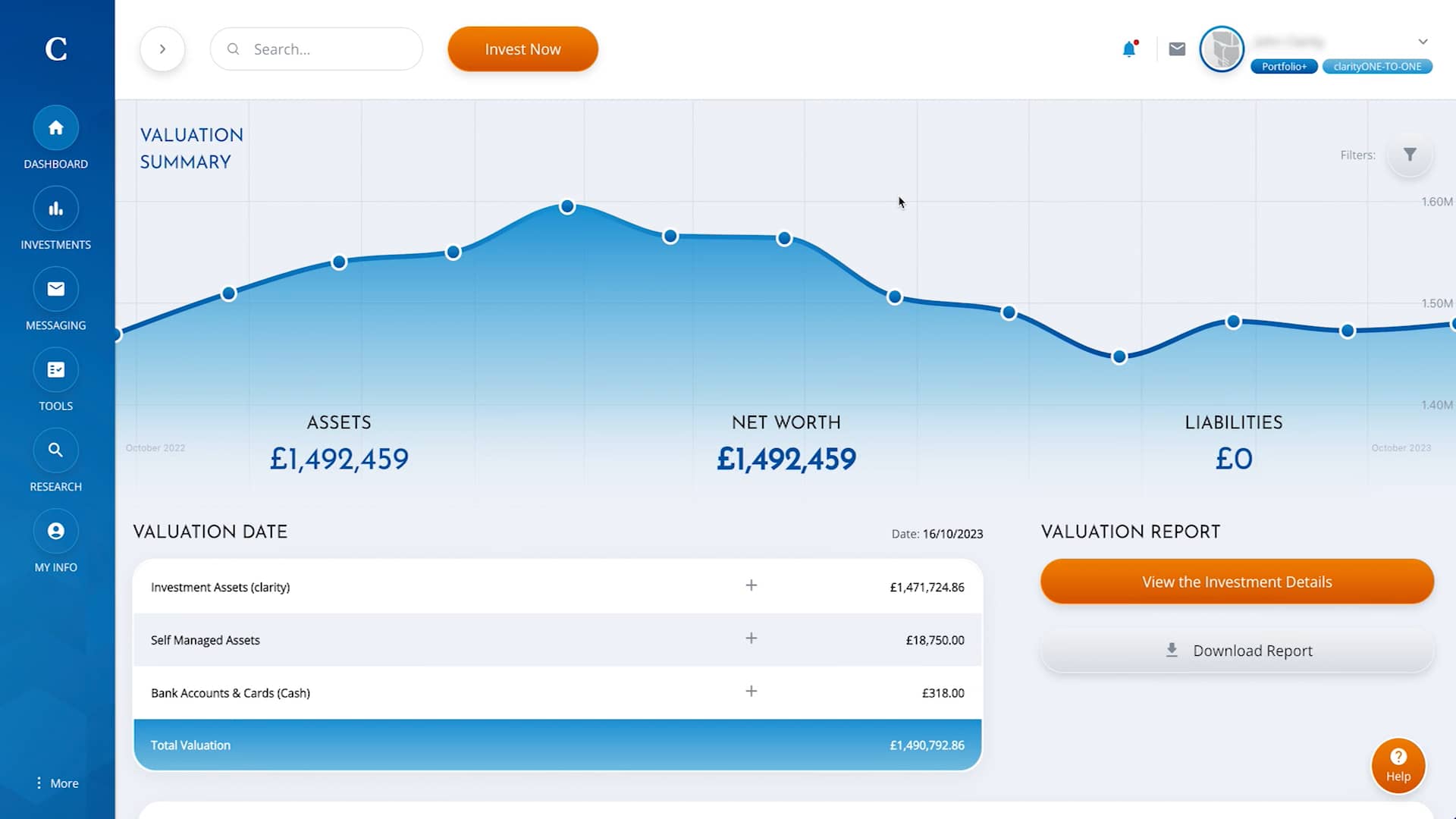The width and height of the screenshot is (1456, 819).
Task: Switch to clarityONE-TO-ONE
Action: 1377,67
